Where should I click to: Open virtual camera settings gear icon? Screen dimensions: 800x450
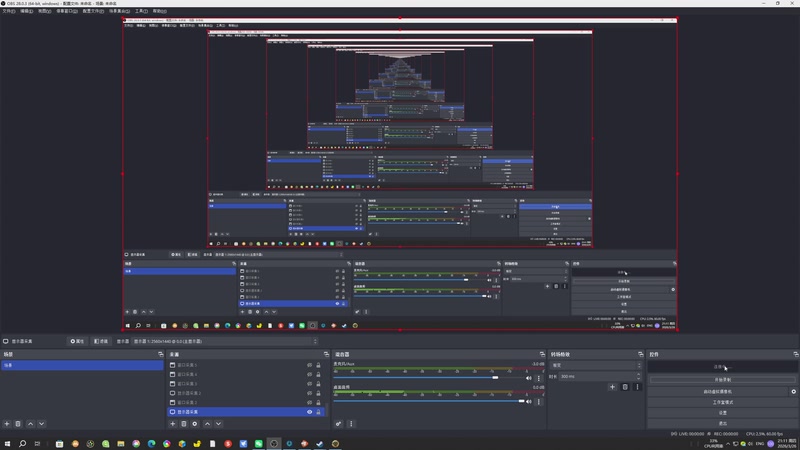tap(793, 391)
